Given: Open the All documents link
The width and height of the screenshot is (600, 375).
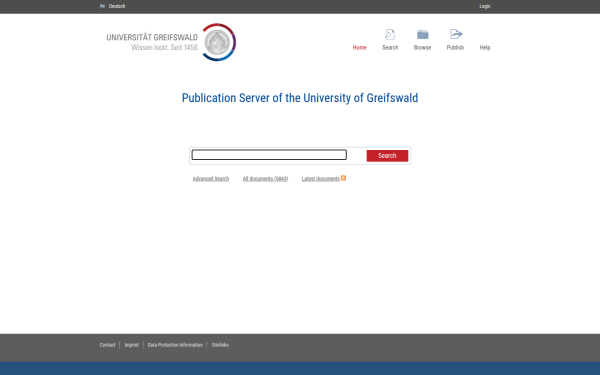Looking at the screenshot, I should coord(265,179).
